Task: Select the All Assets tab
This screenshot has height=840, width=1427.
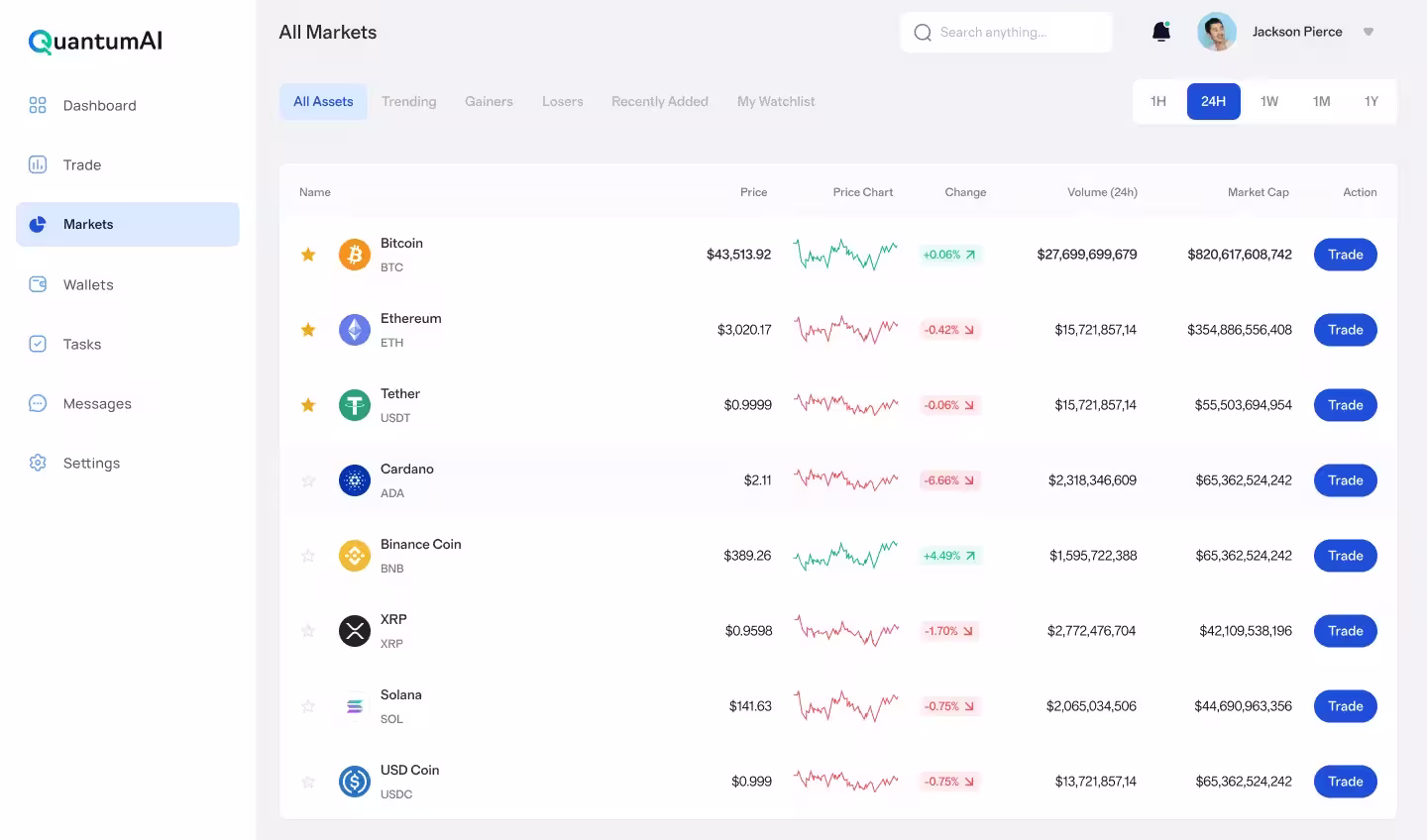Action: (x=323, y=101)
